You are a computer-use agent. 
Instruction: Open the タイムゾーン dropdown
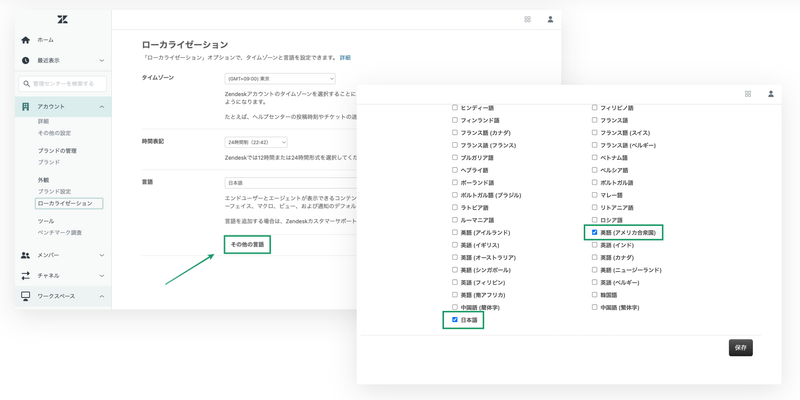point(280,79)
